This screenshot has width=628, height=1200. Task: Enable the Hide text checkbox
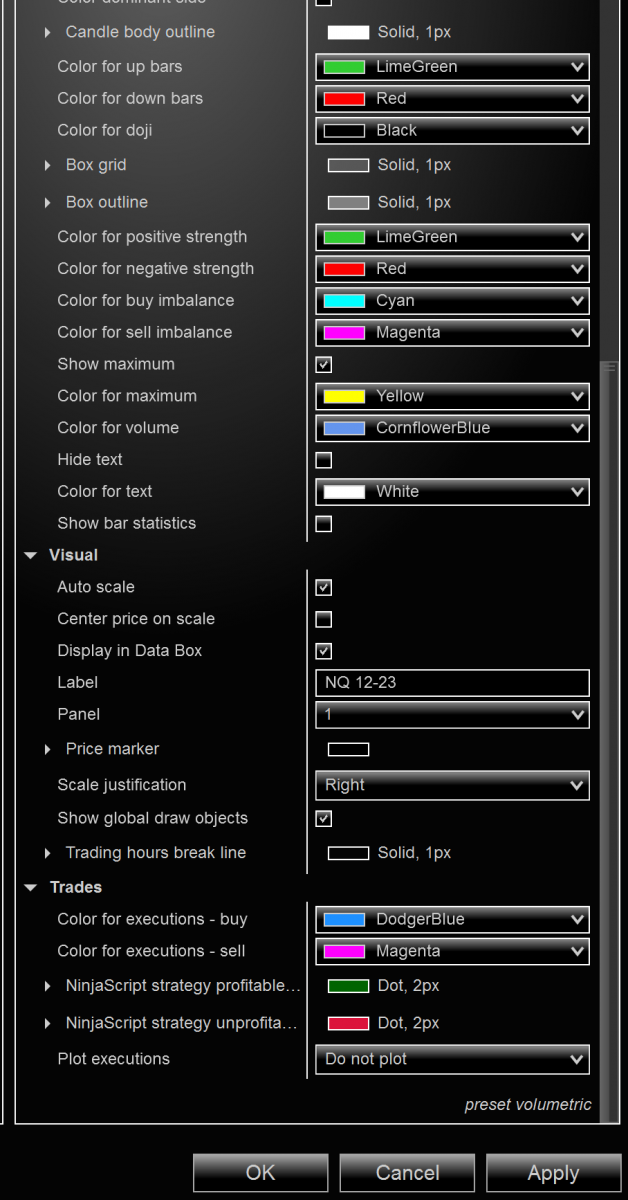point(324,460)
